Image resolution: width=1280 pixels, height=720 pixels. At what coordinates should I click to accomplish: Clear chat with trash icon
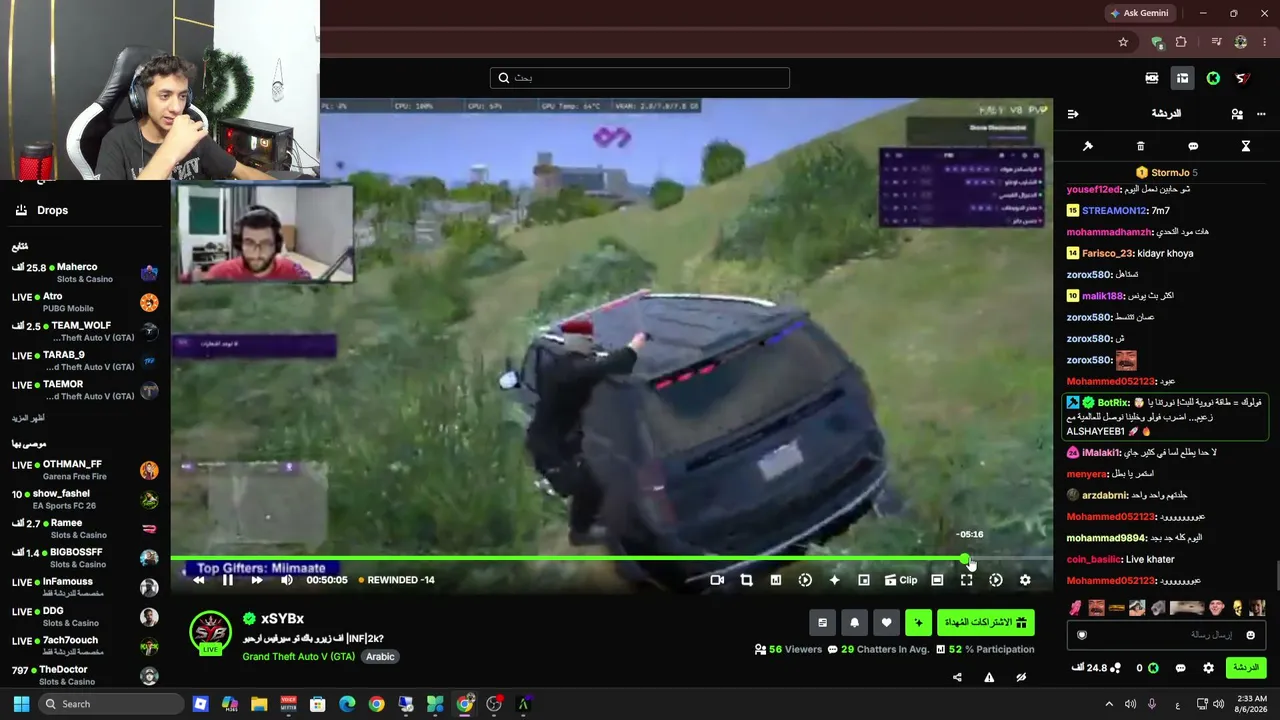coord(1140,146)
